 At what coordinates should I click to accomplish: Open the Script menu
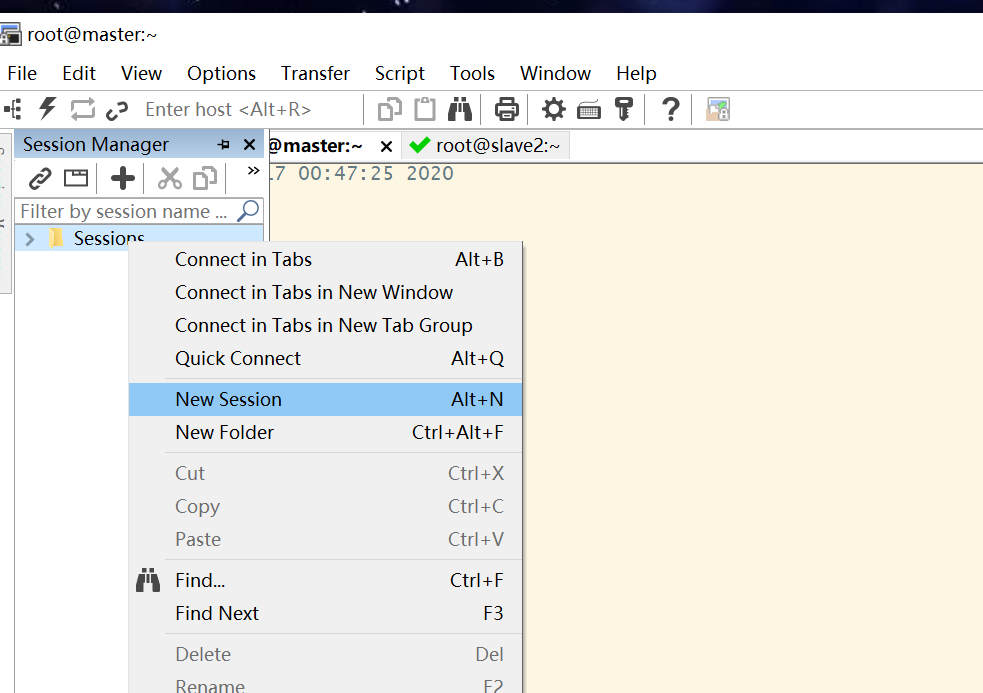[400, 73]
